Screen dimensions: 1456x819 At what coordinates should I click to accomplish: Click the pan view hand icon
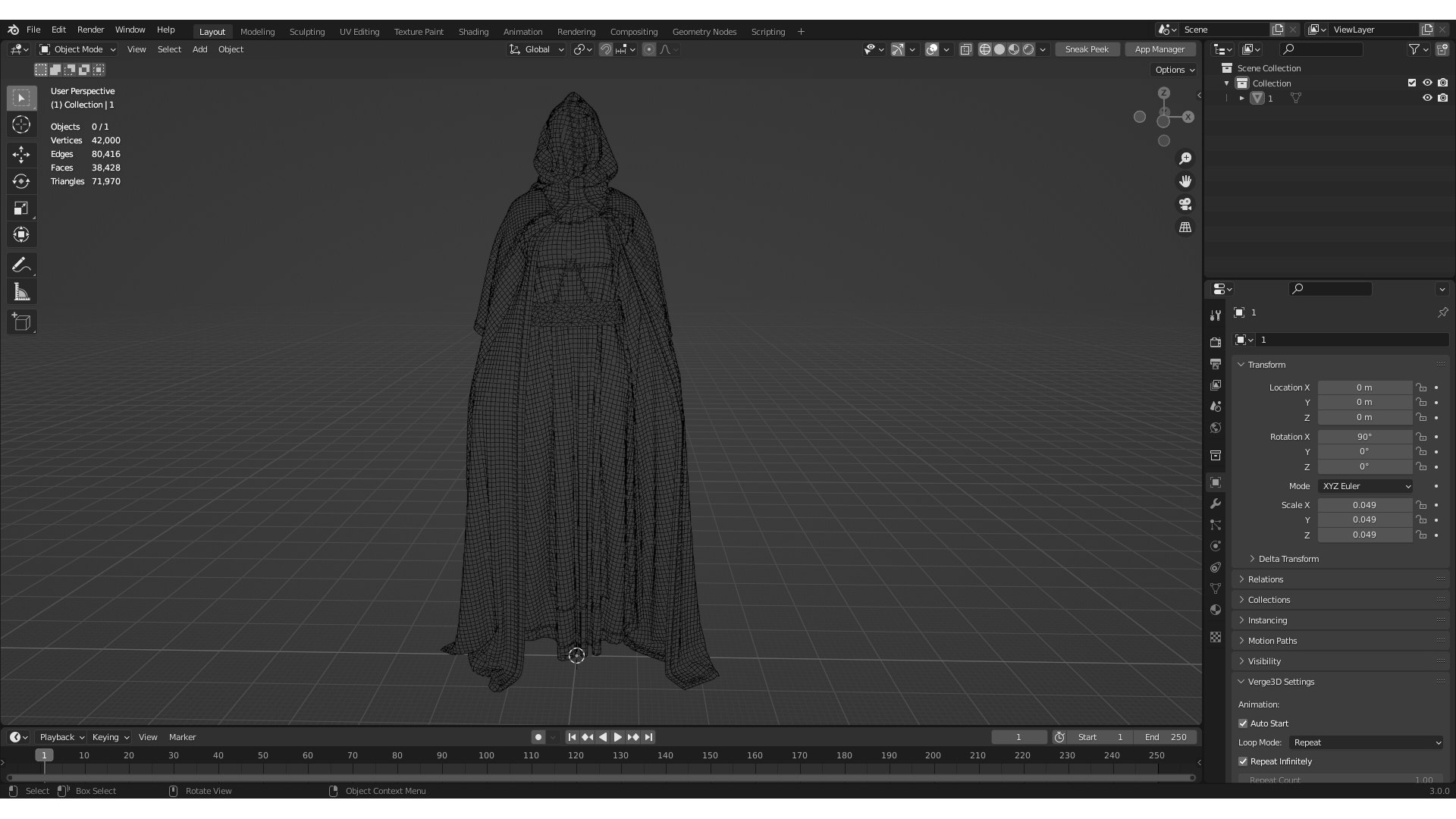pyautogui.click(x=1185, y=181)
